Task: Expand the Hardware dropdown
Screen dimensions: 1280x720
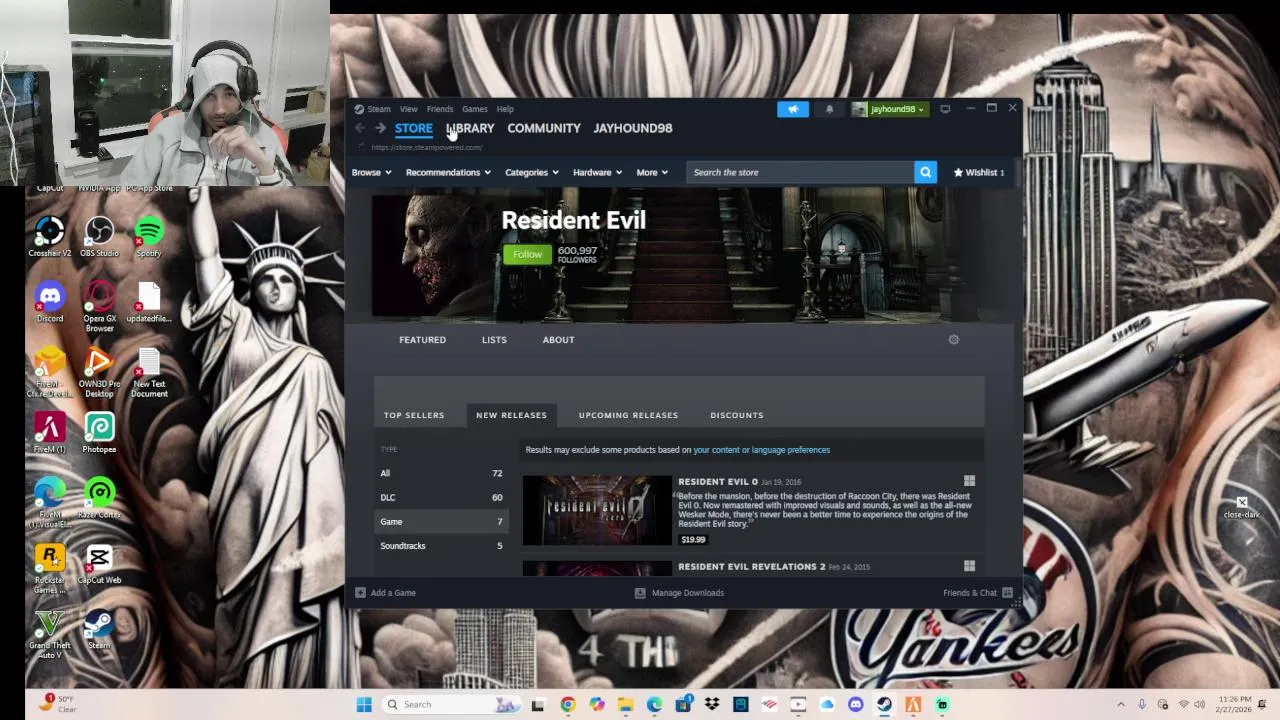Action: pos(598,172)
